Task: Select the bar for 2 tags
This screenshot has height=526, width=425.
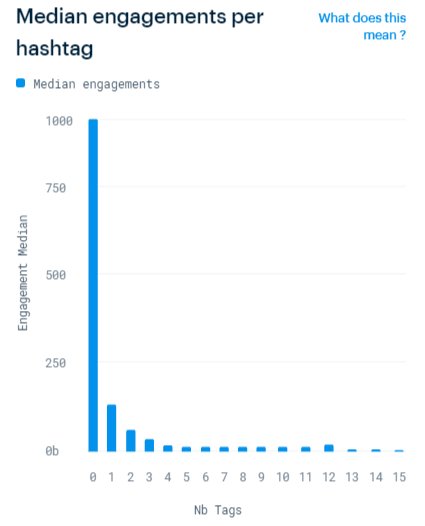Action: [130, 440]
